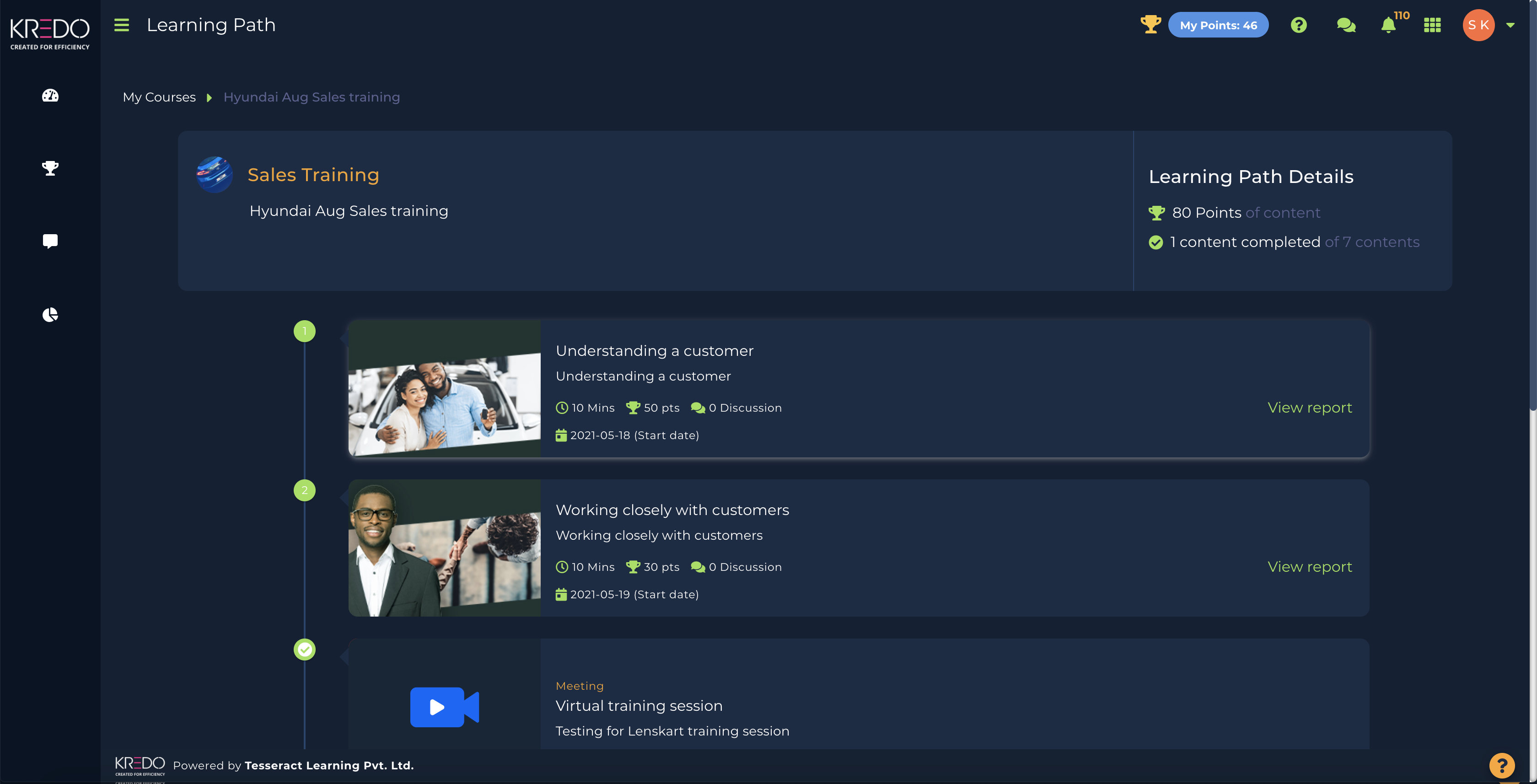View reports using the pie chart sidebar icon
Viewport: 1537px width, 784px height.
pyautogui.click(x=50, y=314)
